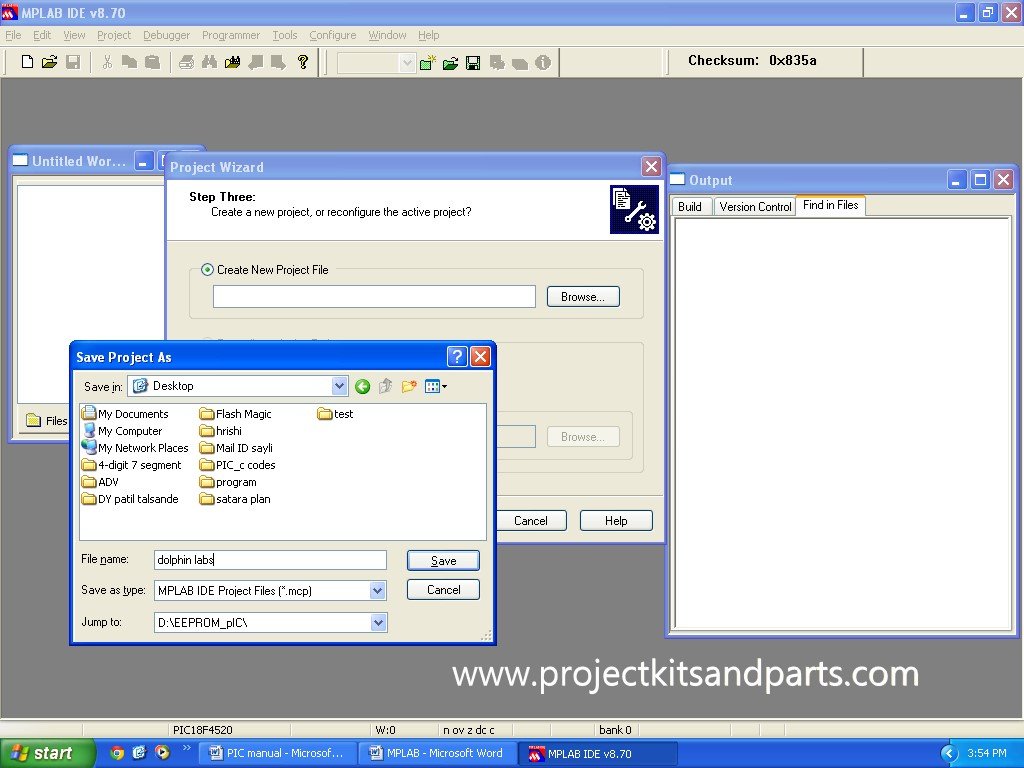Image resolution: width=1024 pixels, height=768 pixels.
Task: Switch to the Version Control tab
Action: point(755,207)
